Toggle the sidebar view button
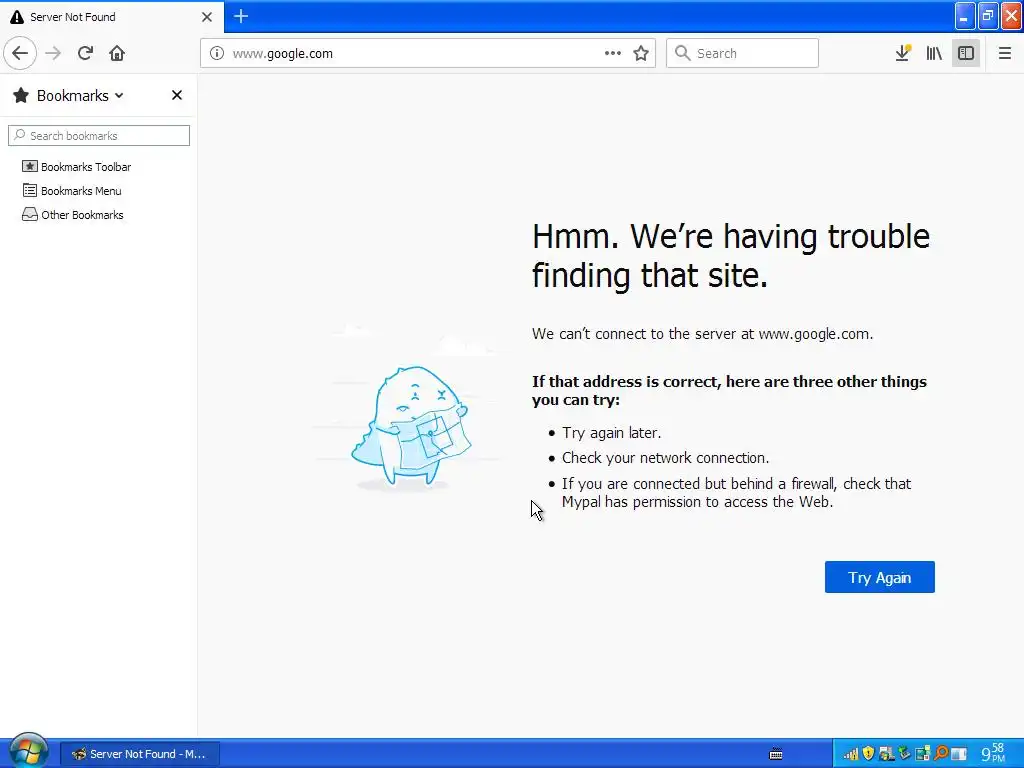 coord(966,53)
